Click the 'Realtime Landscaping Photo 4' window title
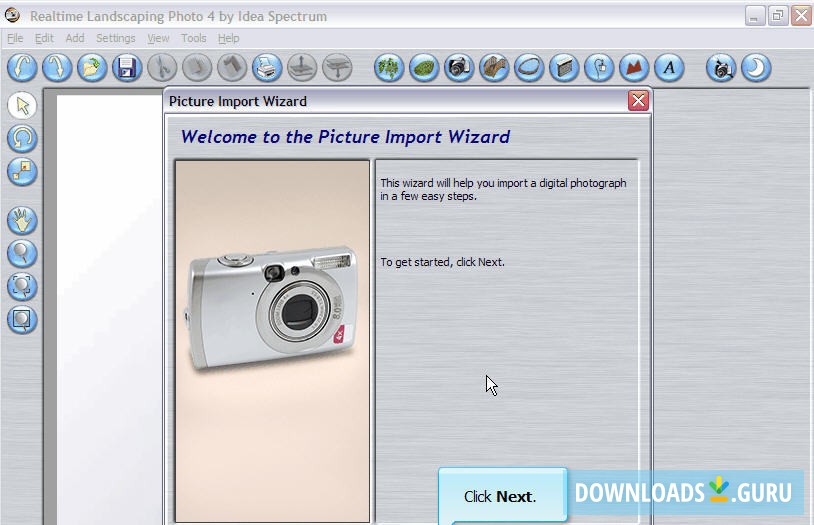The height and width of the screenshot is (525, 814). (179, 17)
